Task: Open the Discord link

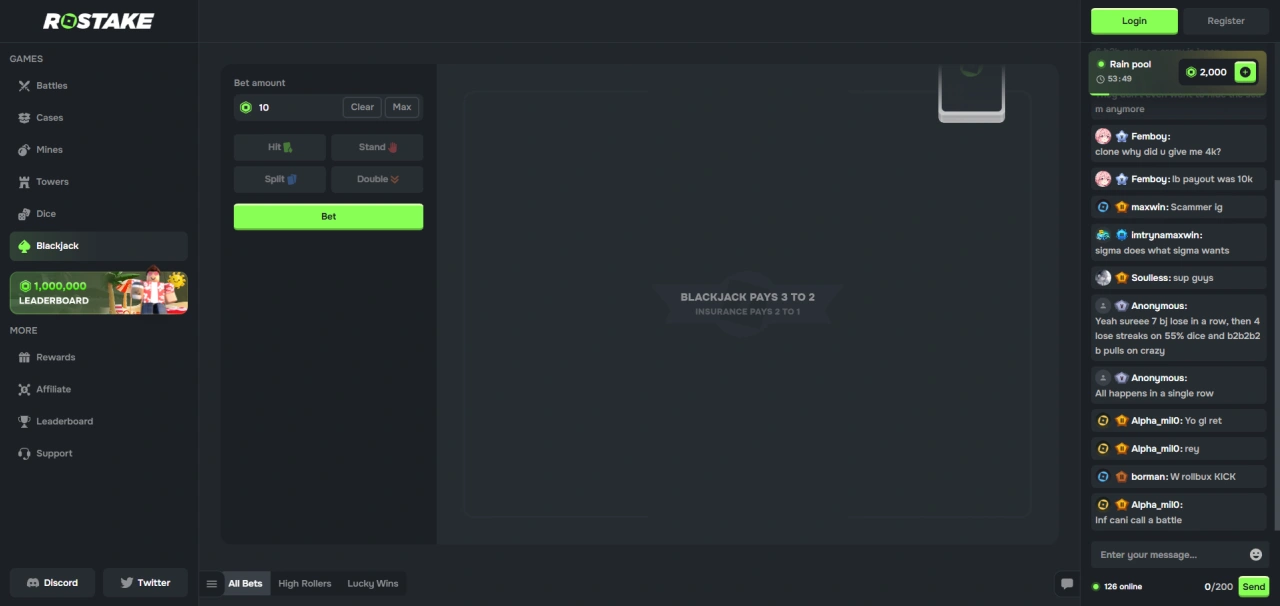Action: 52,583
